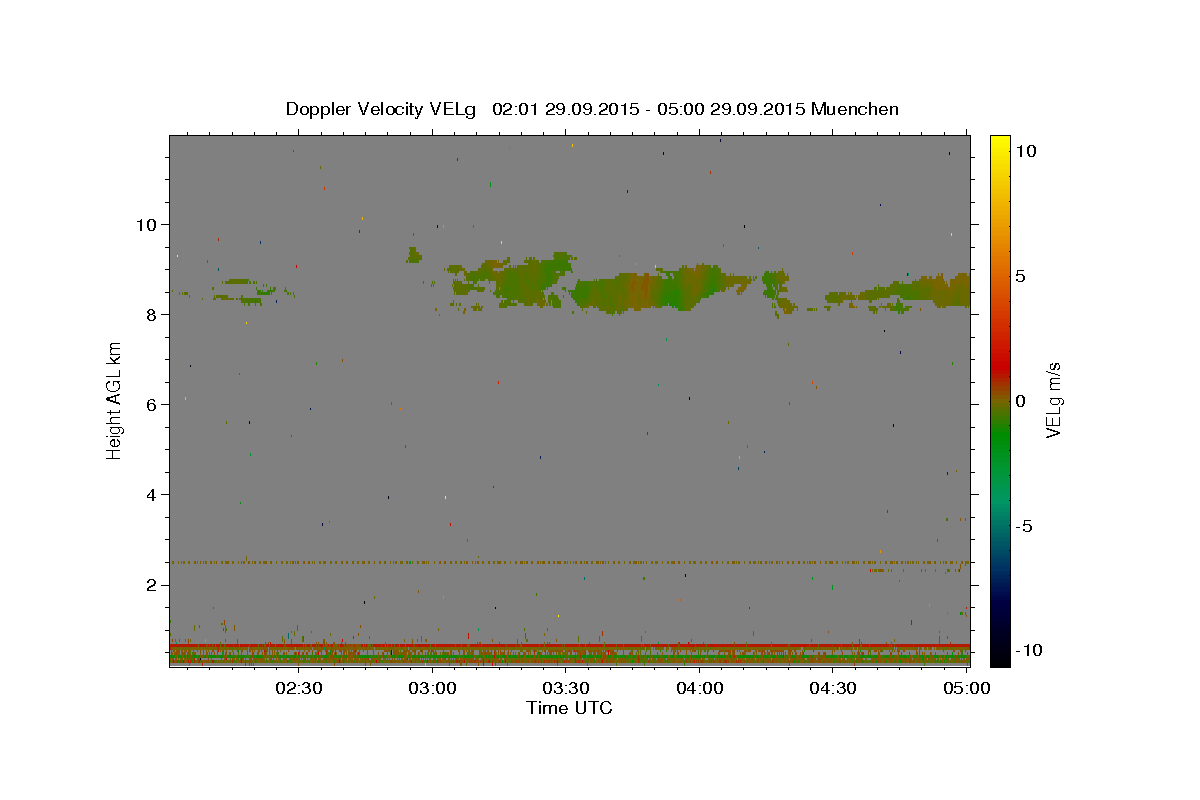
Task: Click the 'VELg m/s' colorbar label
Action: [1053, 401]
